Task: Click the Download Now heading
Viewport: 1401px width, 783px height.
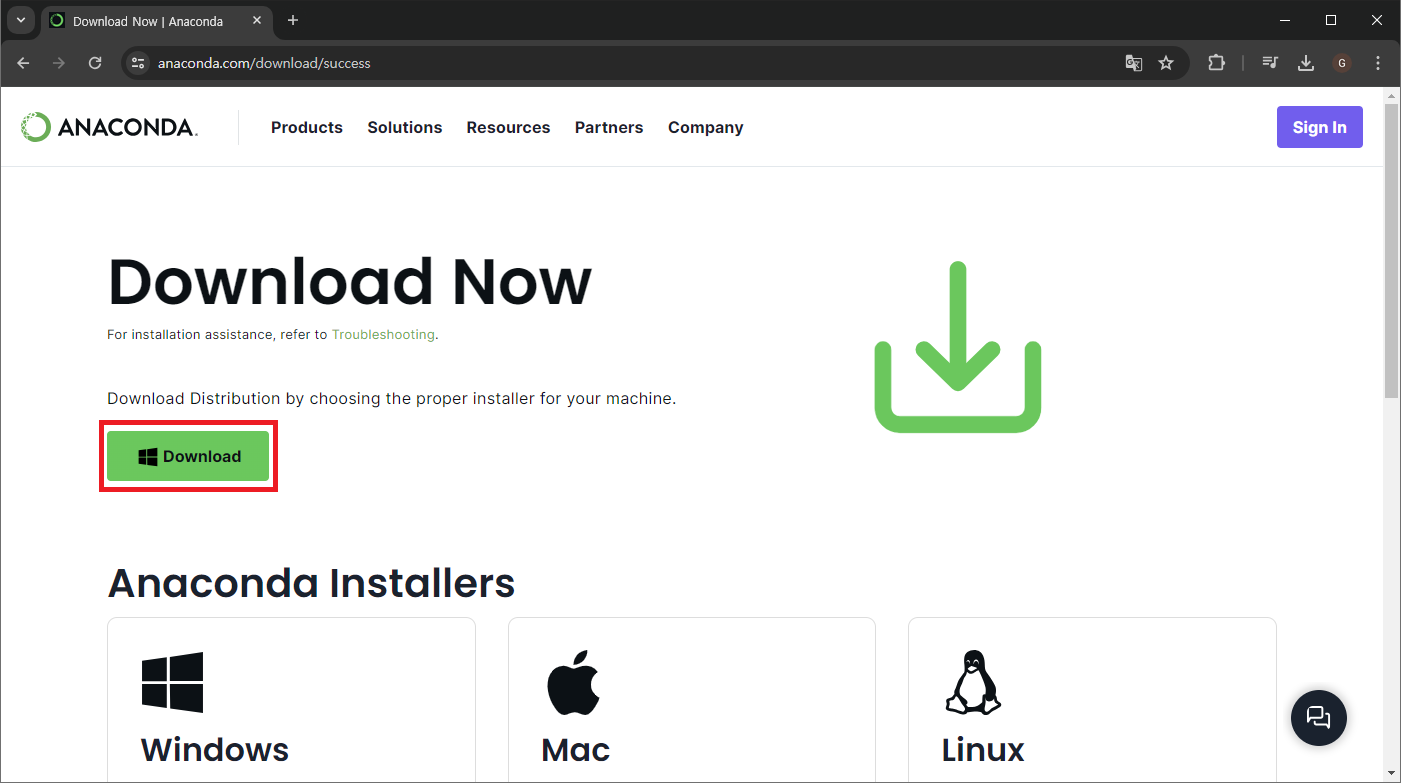Action: [x=350, y=282]
